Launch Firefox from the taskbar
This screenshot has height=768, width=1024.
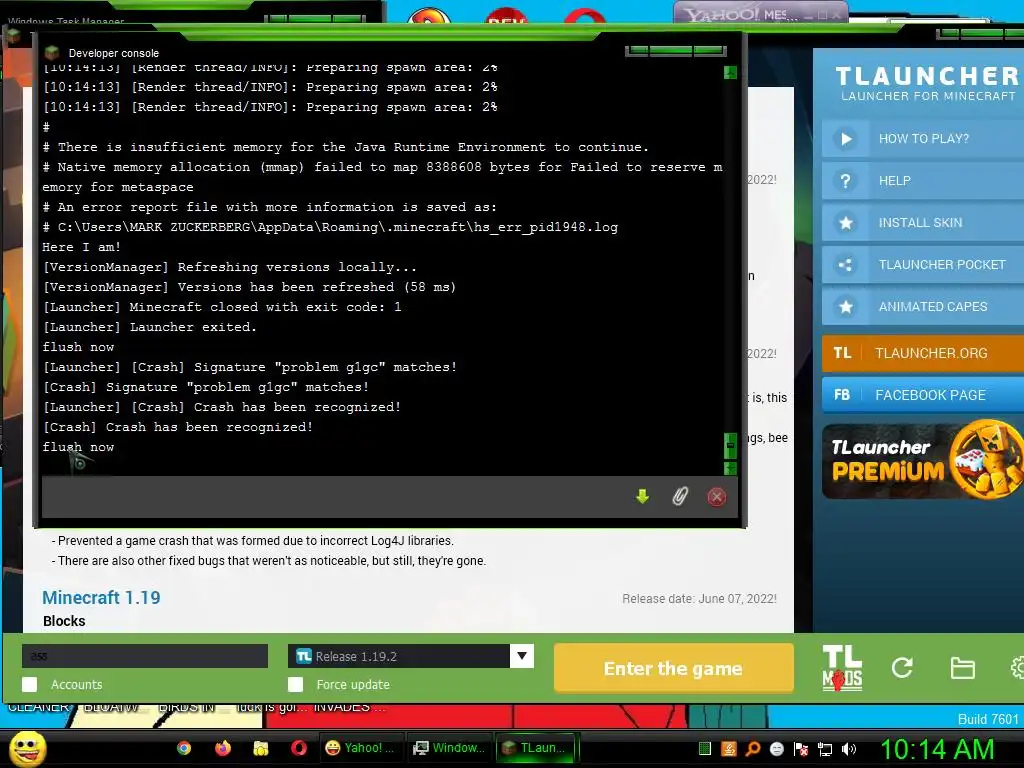[x=223, y=748]
